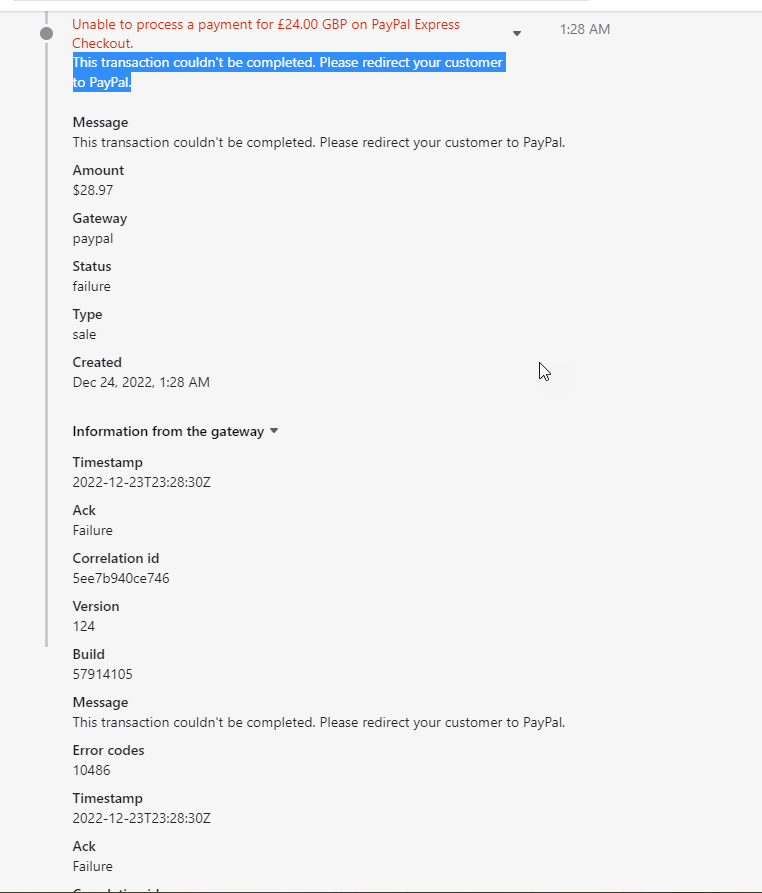762x893 pixels.
Task: Click the paypal gateway value
Action: [93, 238]
